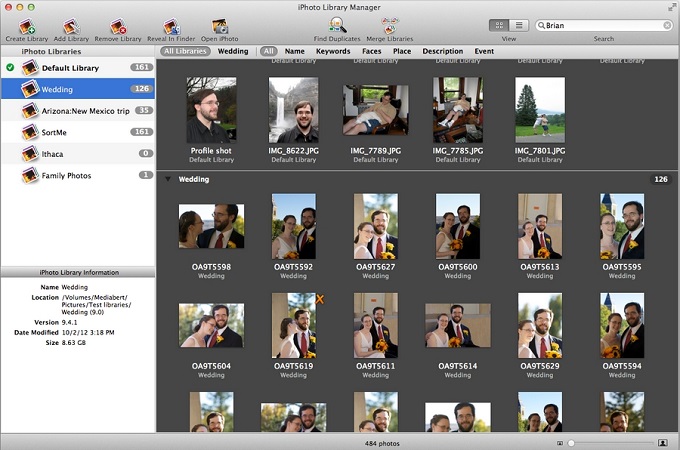
Task: Clear the Brian search text
Action: coord(667,26)
